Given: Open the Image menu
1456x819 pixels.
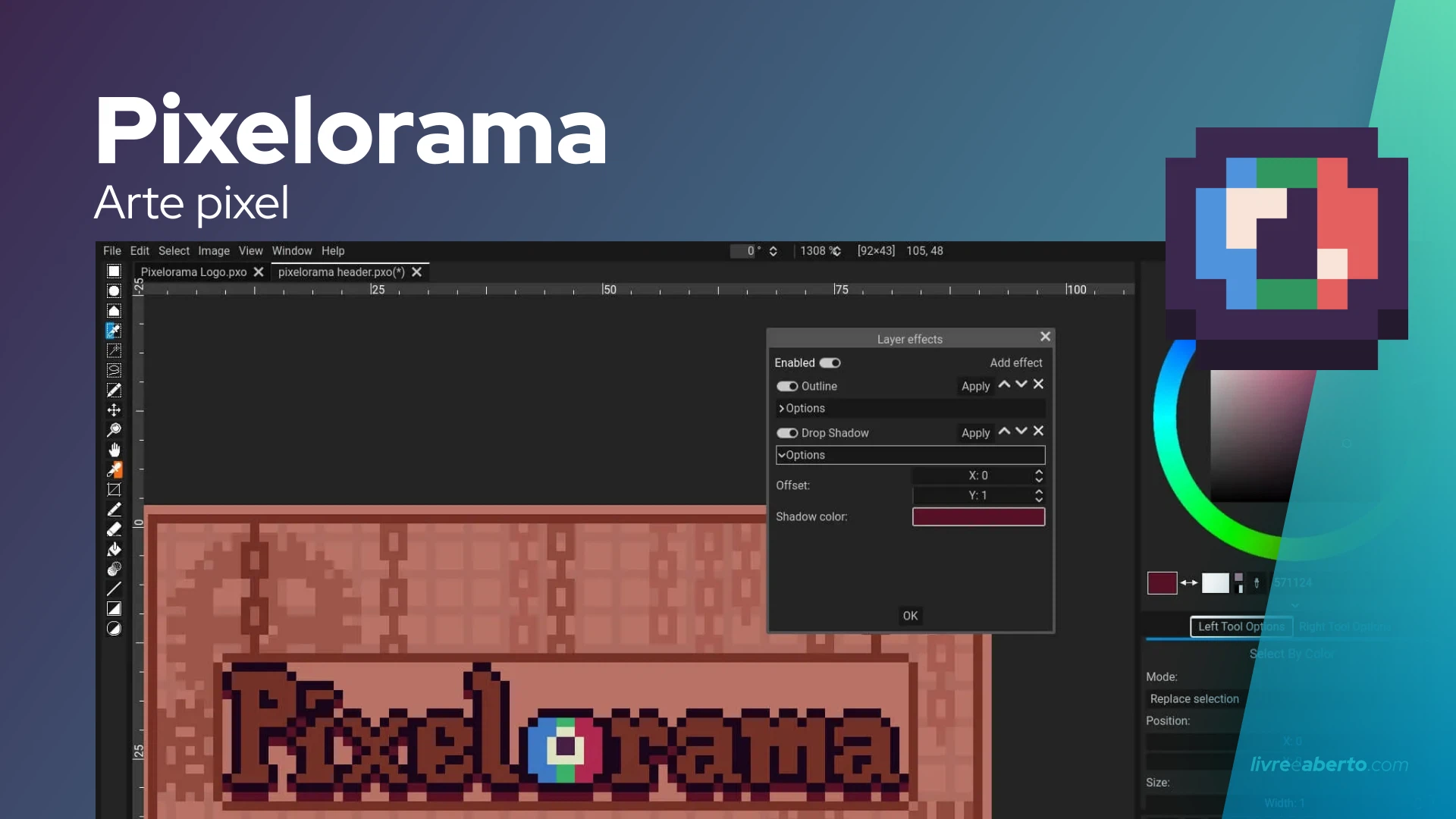Looking at the screenshot, I should [213, 251].
